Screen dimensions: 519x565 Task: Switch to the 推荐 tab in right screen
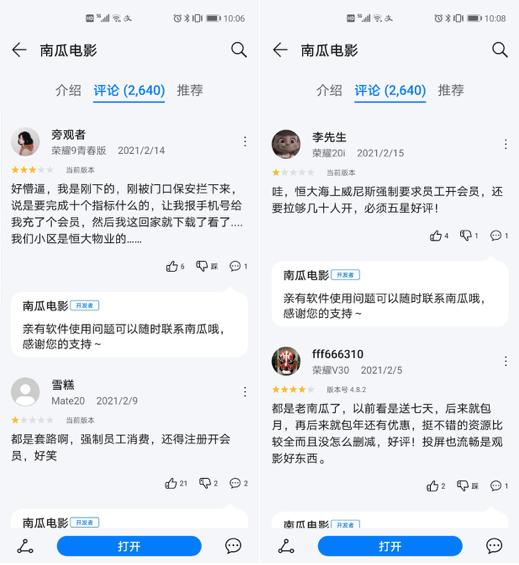pyautogui.click(x=451, y=90)
